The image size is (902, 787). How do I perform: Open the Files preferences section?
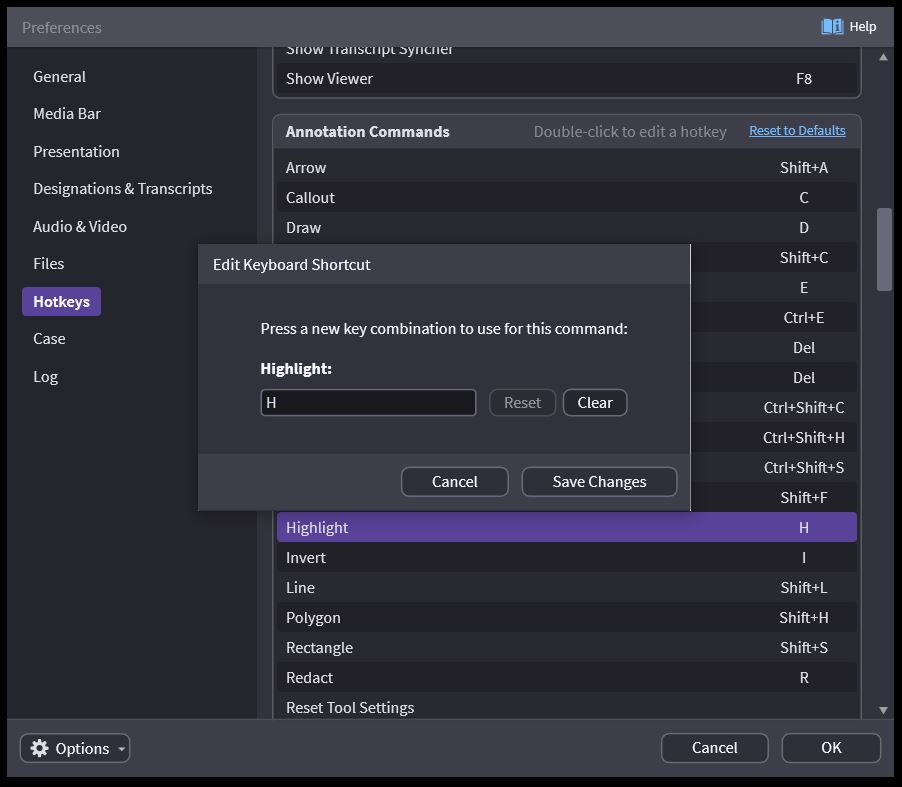(48, 264)
